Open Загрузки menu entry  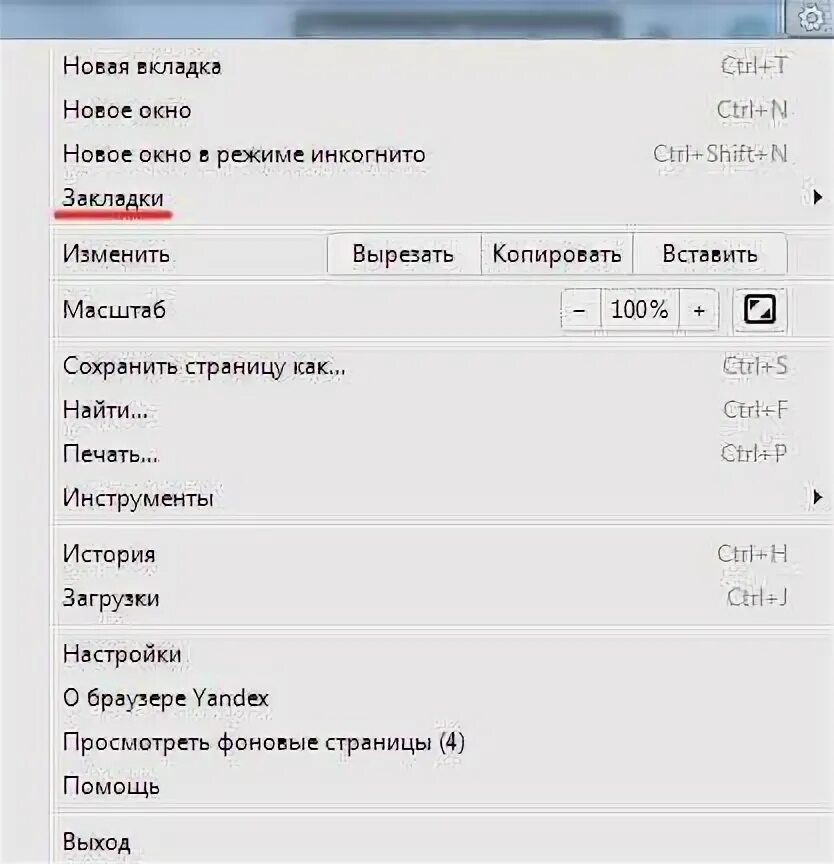[x=442, y=598]
